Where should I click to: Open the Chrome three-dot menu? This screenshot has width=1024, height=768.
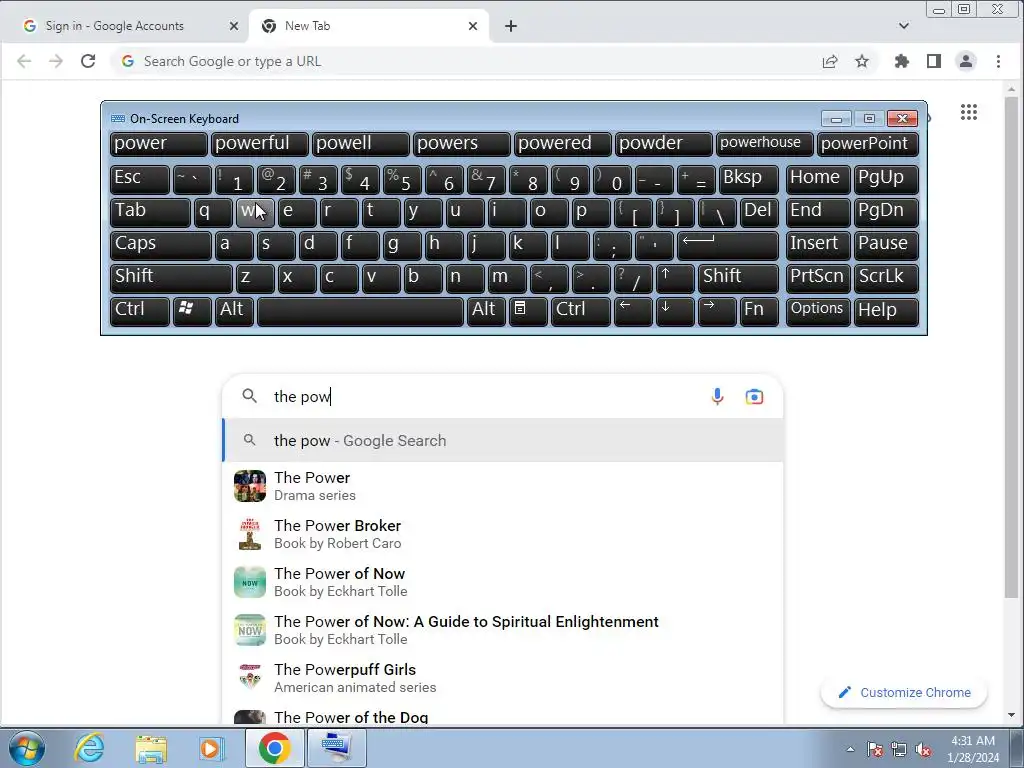pos(999,61)
